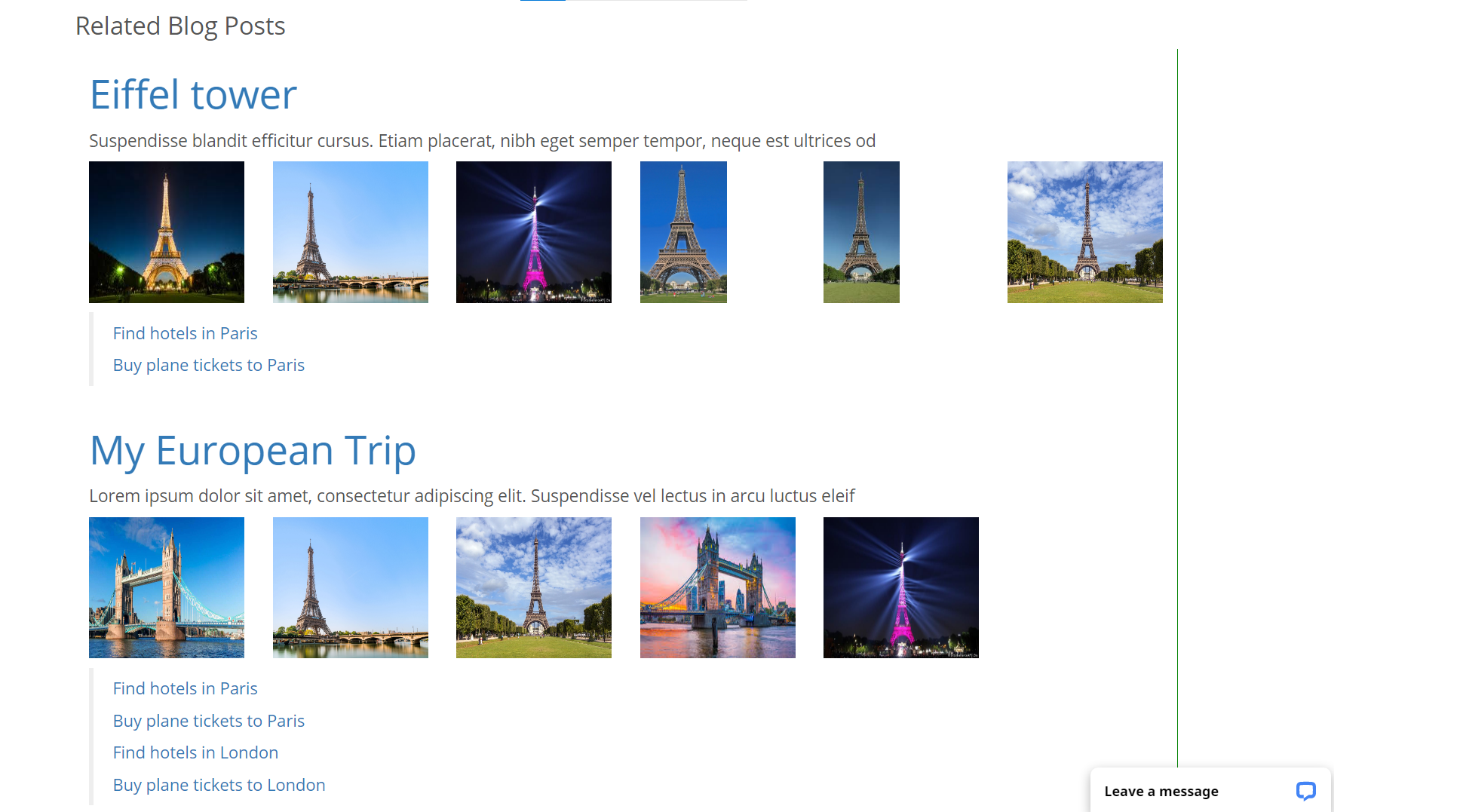Click Find hotels in London link
Screen dimensions: 1460x812
(x=195, y=752)
